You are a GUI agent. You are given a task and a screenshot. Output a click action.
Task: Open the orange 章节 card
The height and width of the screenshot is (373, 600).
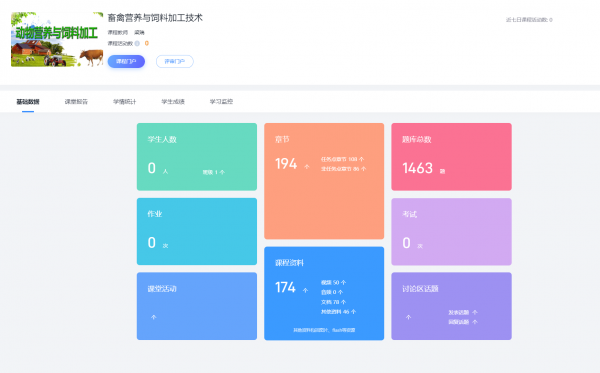(x=324, y=181)
